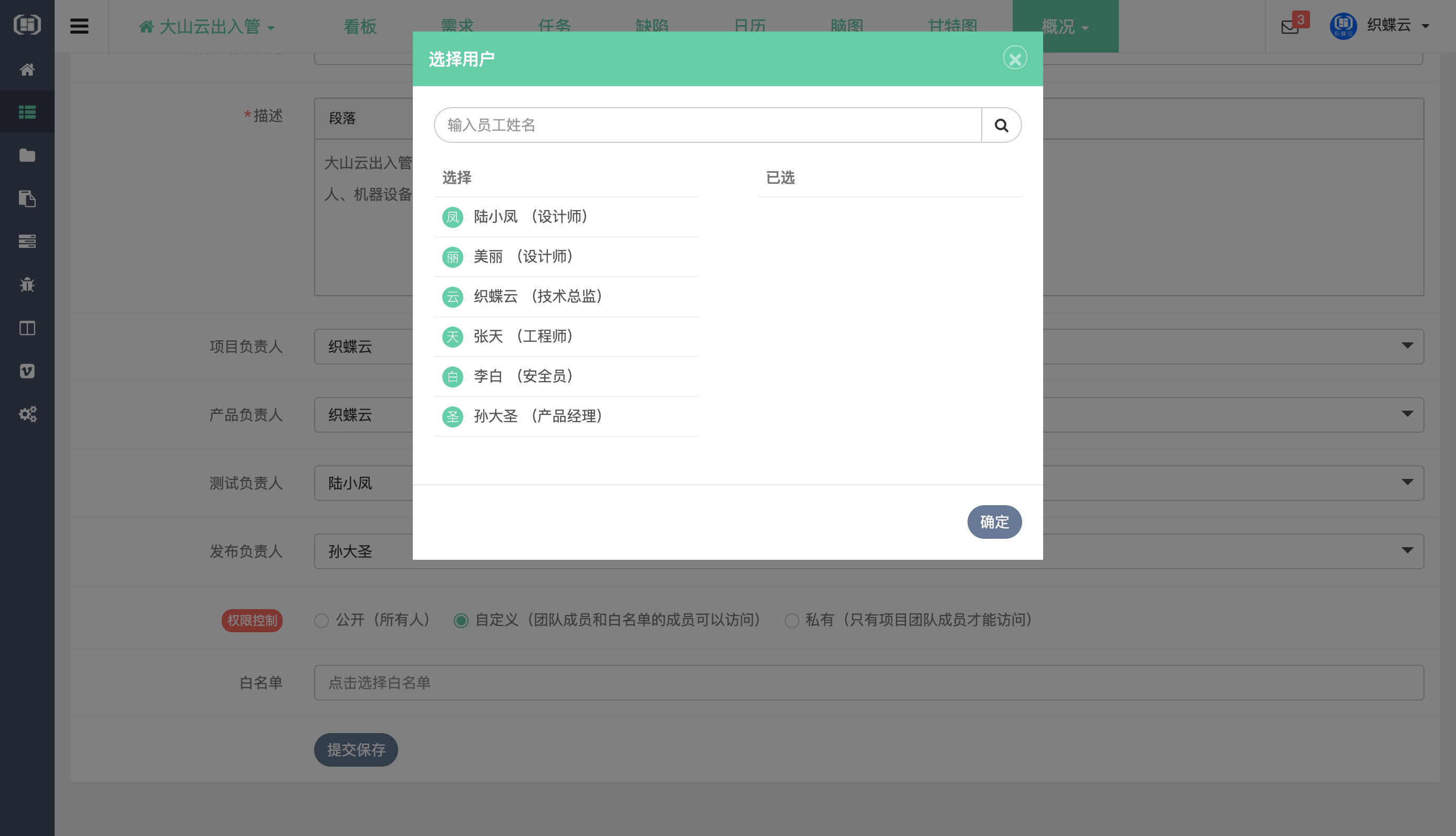Click the folder icon in sidebar

tap(27, 155)
